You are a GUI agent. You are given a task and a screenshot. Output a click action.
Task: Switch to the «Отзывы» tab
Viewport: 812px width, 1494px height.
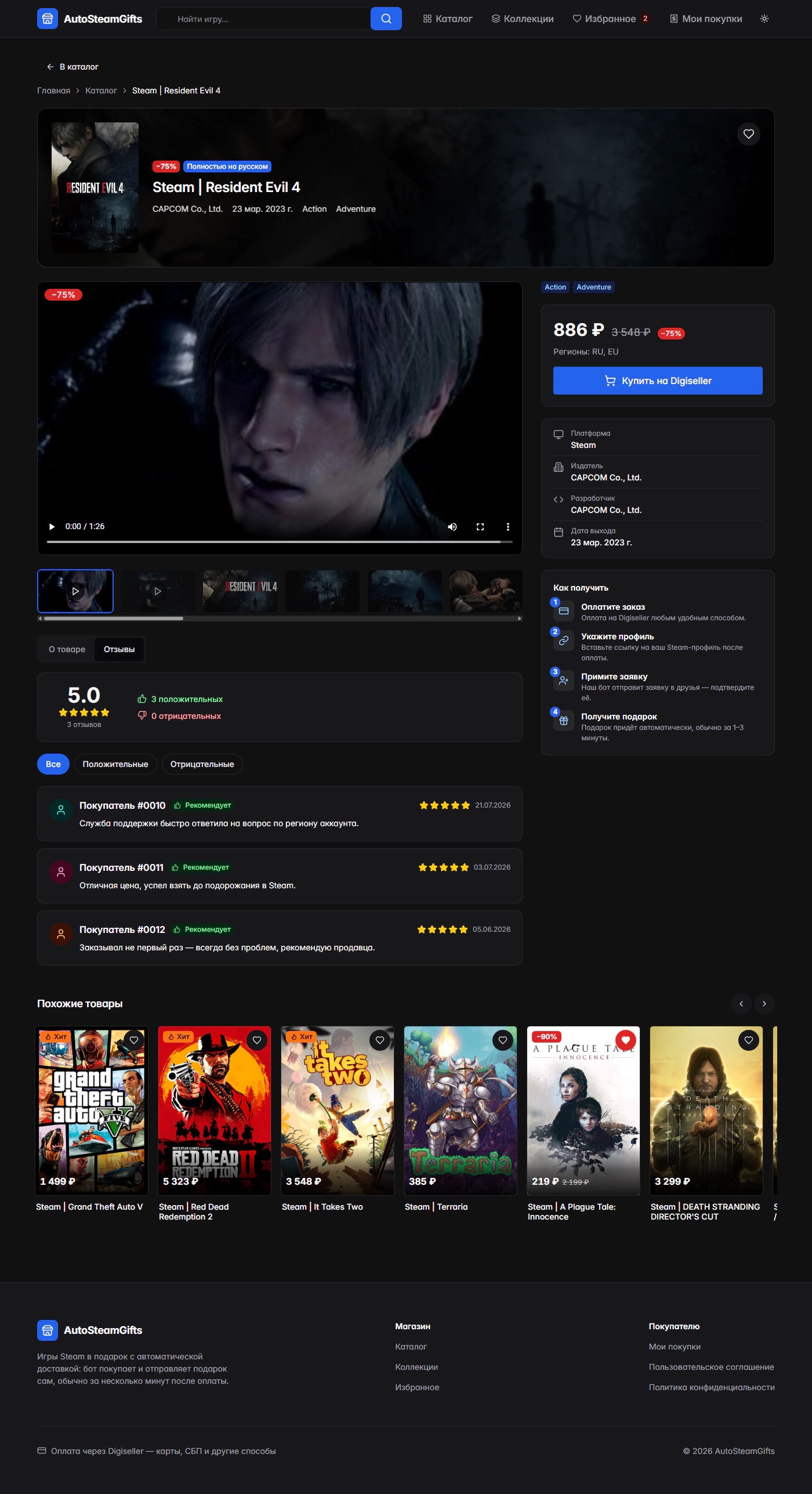coord(119,649)
